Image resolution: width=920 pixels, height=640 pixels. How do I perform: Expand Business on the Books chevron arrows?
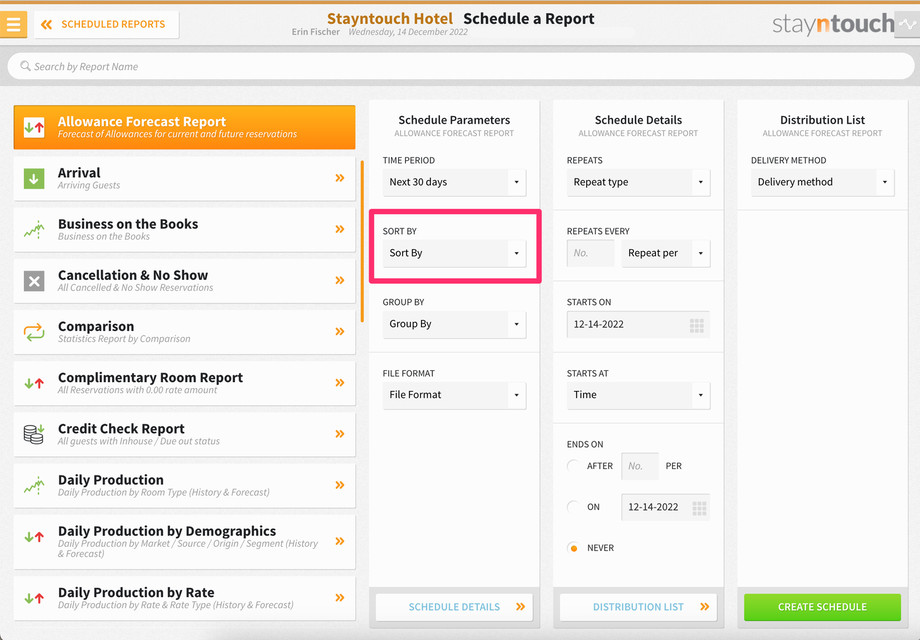pyautogui.click(x=340, y=229)
